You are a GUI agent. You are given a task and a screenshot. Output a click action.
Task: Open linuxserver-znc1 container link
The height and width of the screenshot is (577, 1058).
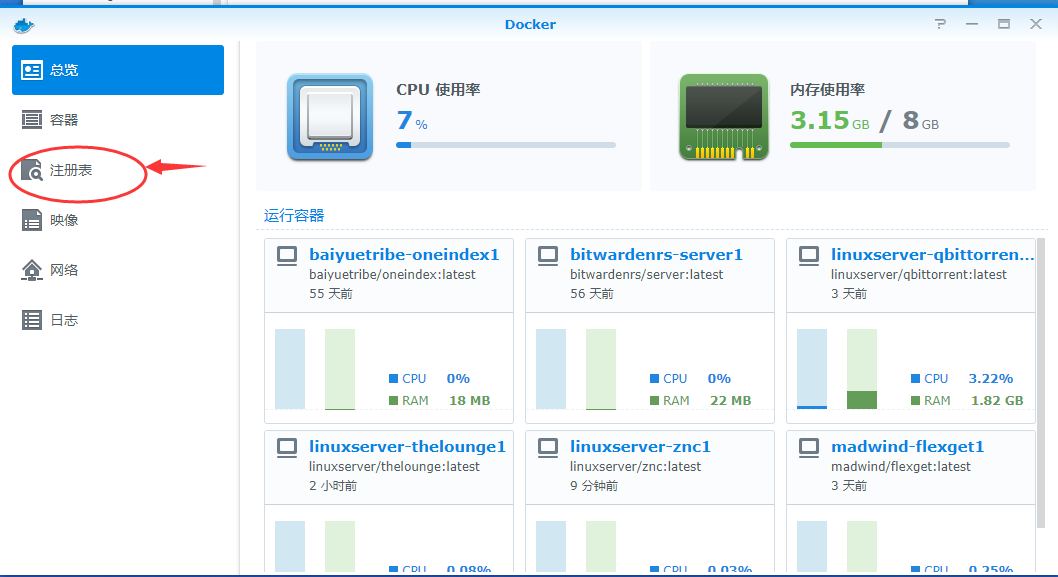[640, 447]
